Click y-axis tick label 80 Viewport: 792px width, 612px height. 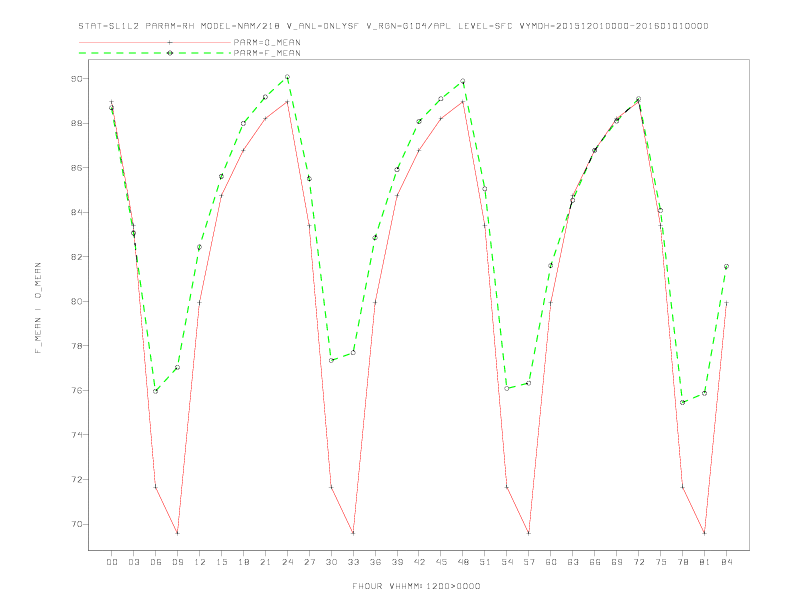click(x=76, y=301)
